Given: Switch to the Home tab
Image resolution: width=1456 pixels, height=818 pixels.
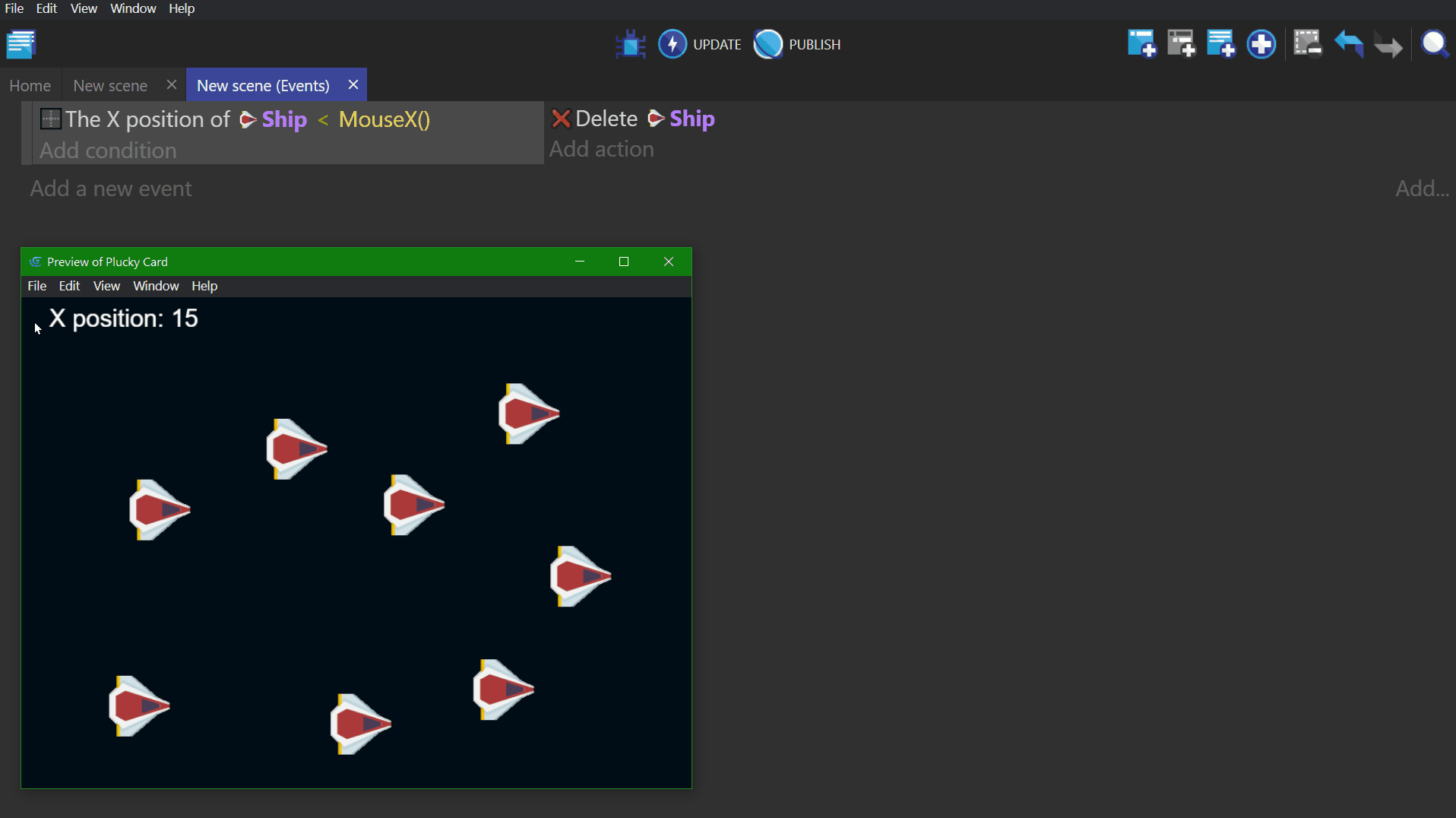Looking at the screenshot, I should [30, 85].
